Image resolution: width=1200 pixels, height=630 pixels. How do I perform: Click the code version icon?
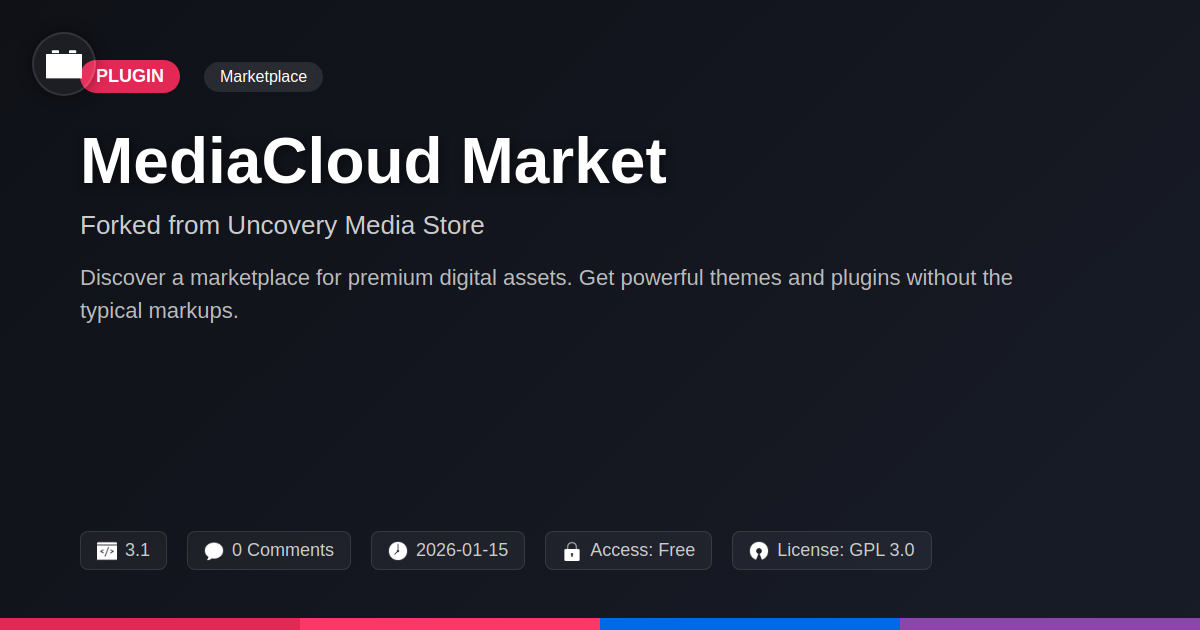[x=107, y=551]
